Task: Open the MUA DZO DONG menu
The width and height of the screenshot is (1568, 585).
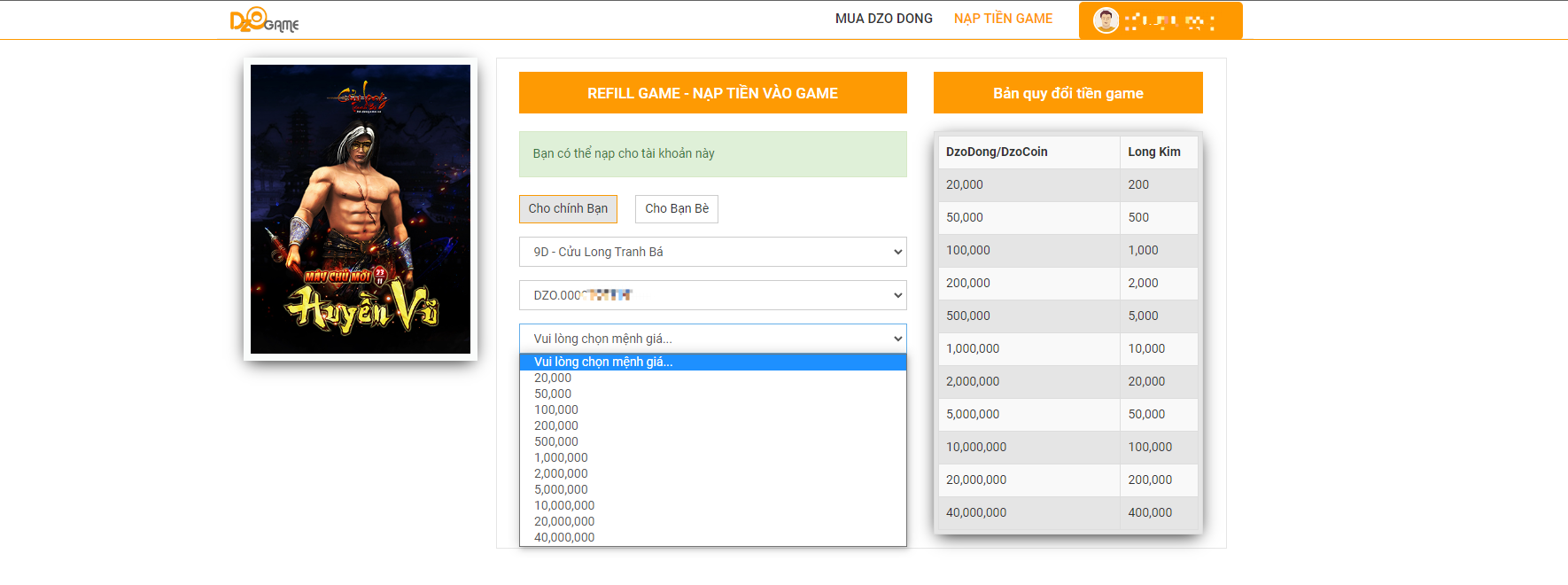Action: (x=884, y=19)
